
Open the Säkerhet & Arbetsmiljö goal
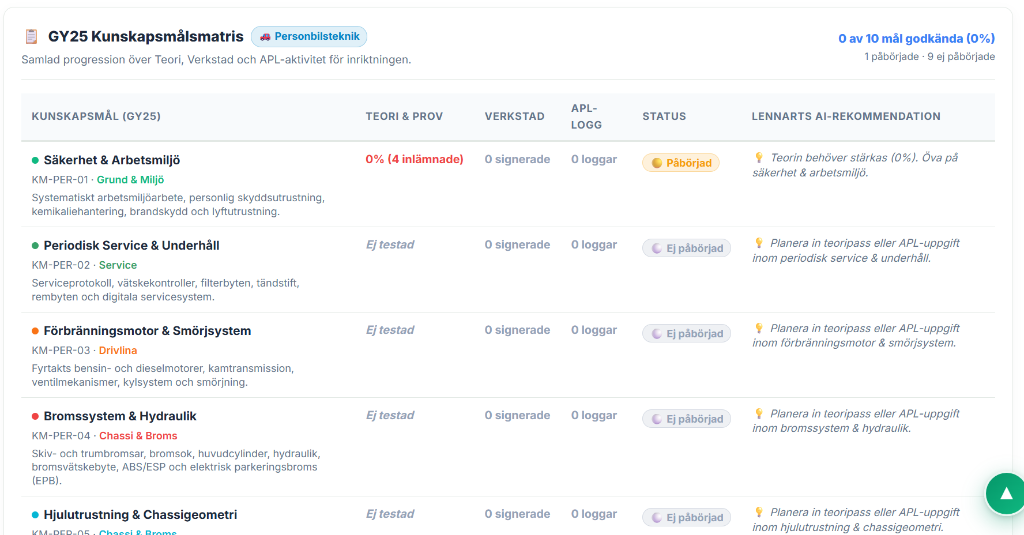pyautogui.click(x=112, y=160)
